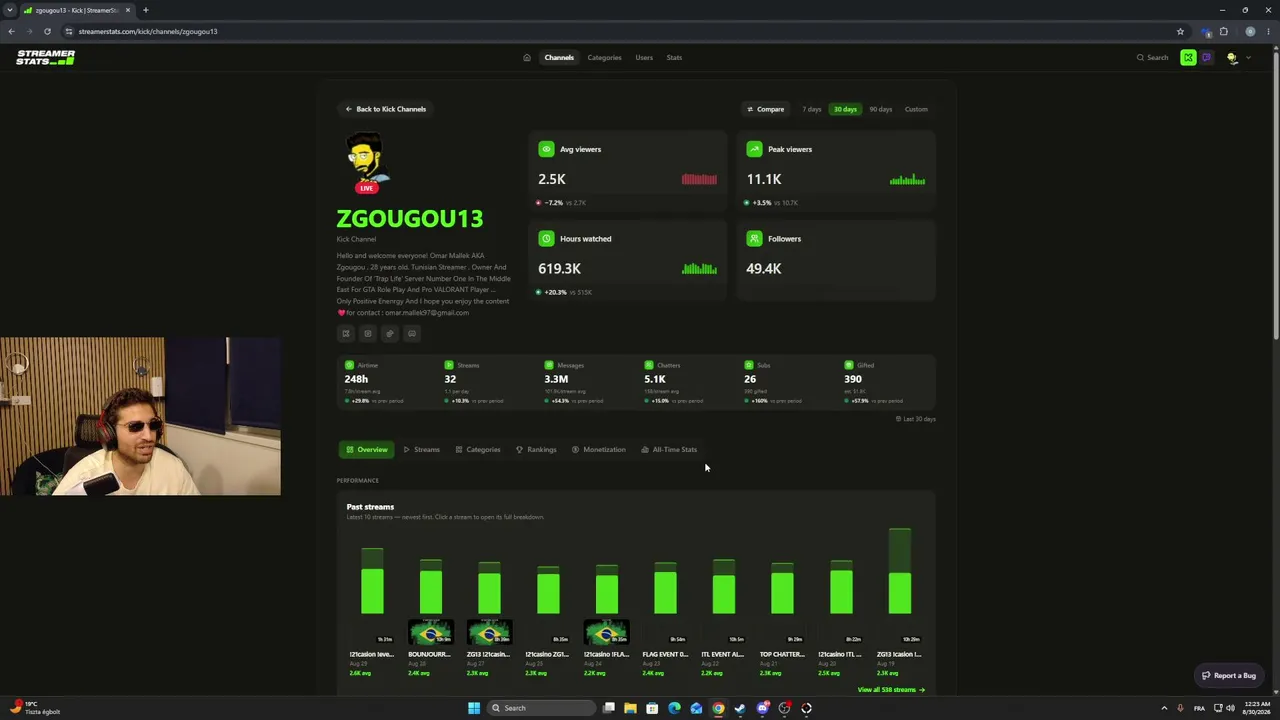
Task: Open the Aug 24 stream thumbnail
Action: (x=606, y=632)
